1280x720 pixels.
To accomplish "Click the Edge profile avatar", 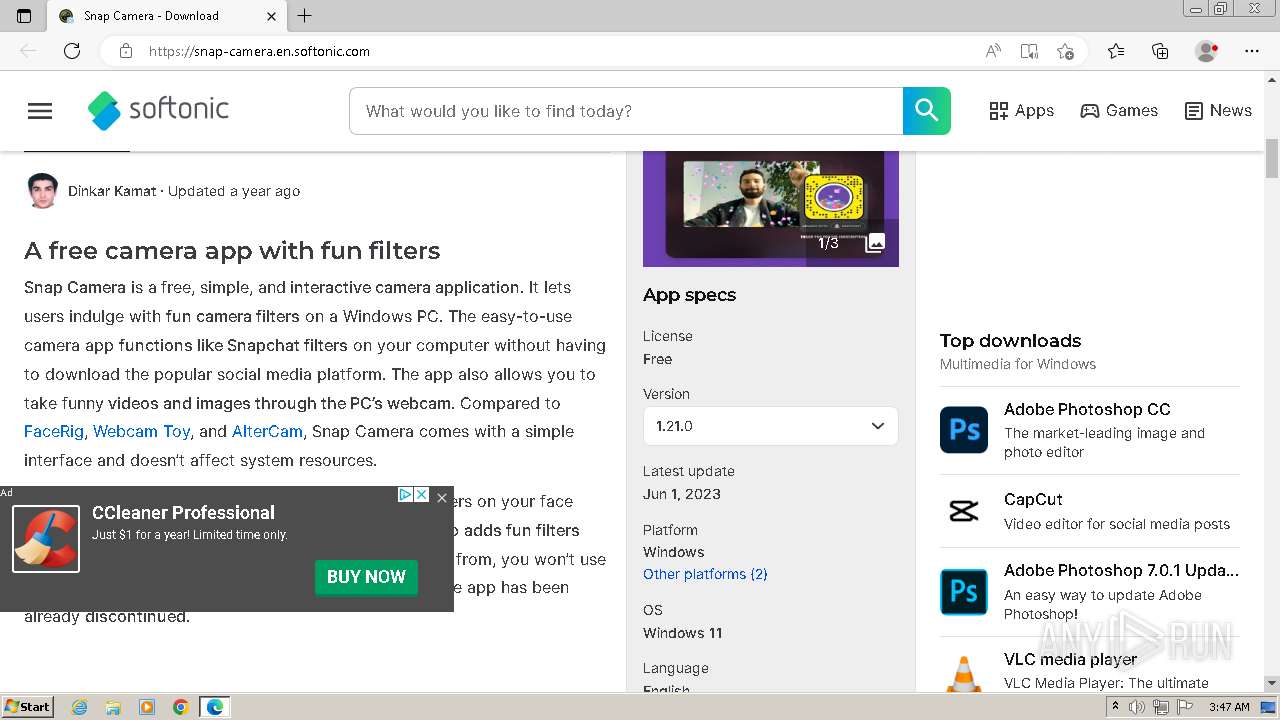I will pos(1207,51).
